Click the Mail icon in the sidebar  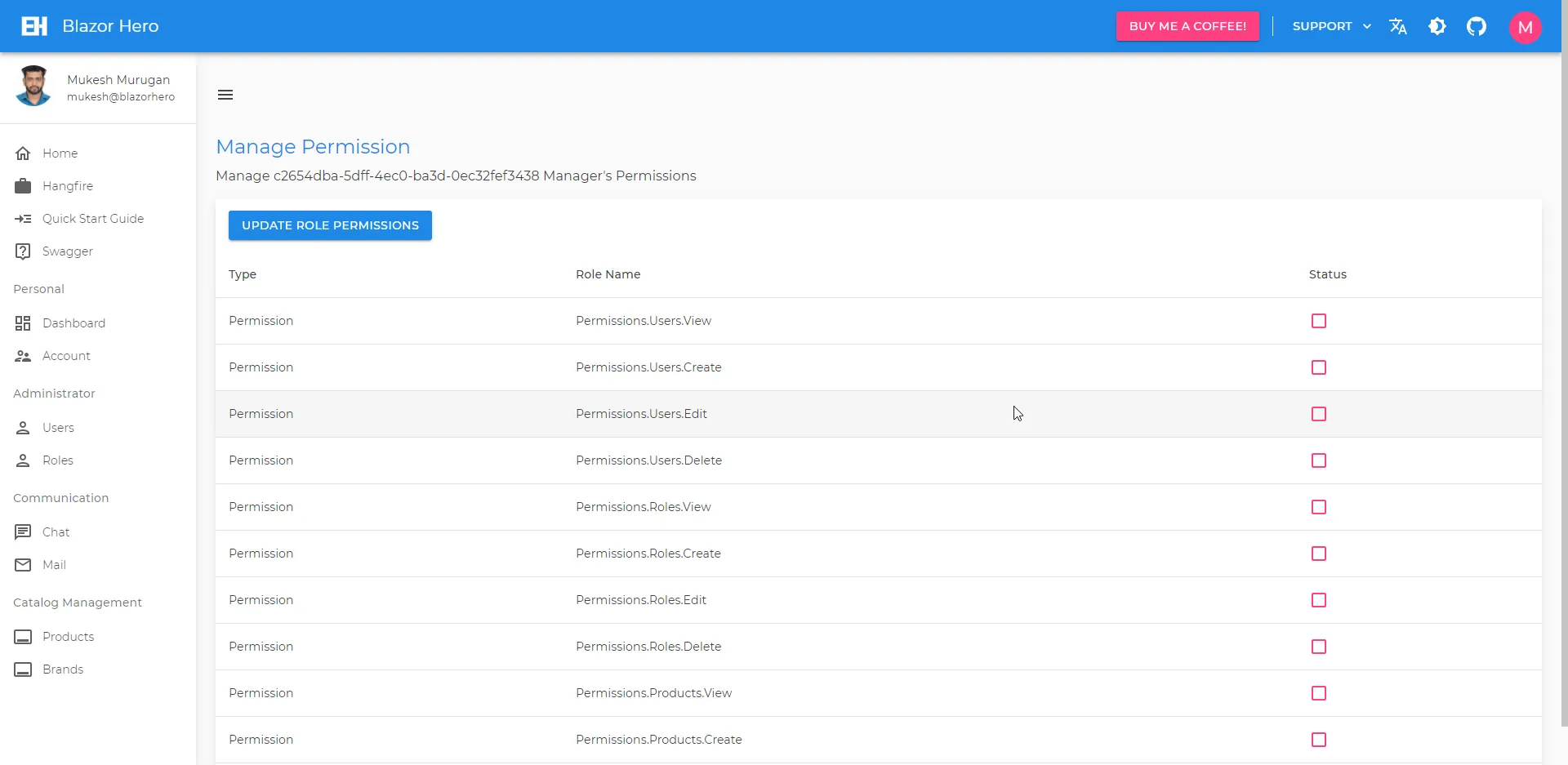[23, 564]
